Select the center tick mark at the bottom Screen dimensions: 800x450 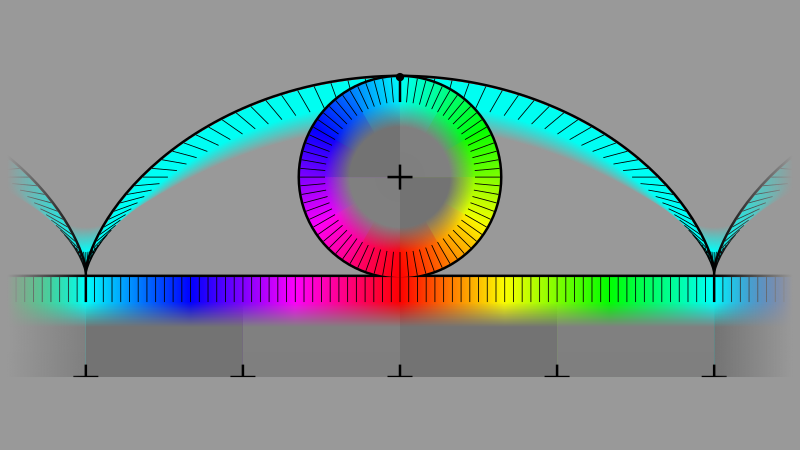400,372
